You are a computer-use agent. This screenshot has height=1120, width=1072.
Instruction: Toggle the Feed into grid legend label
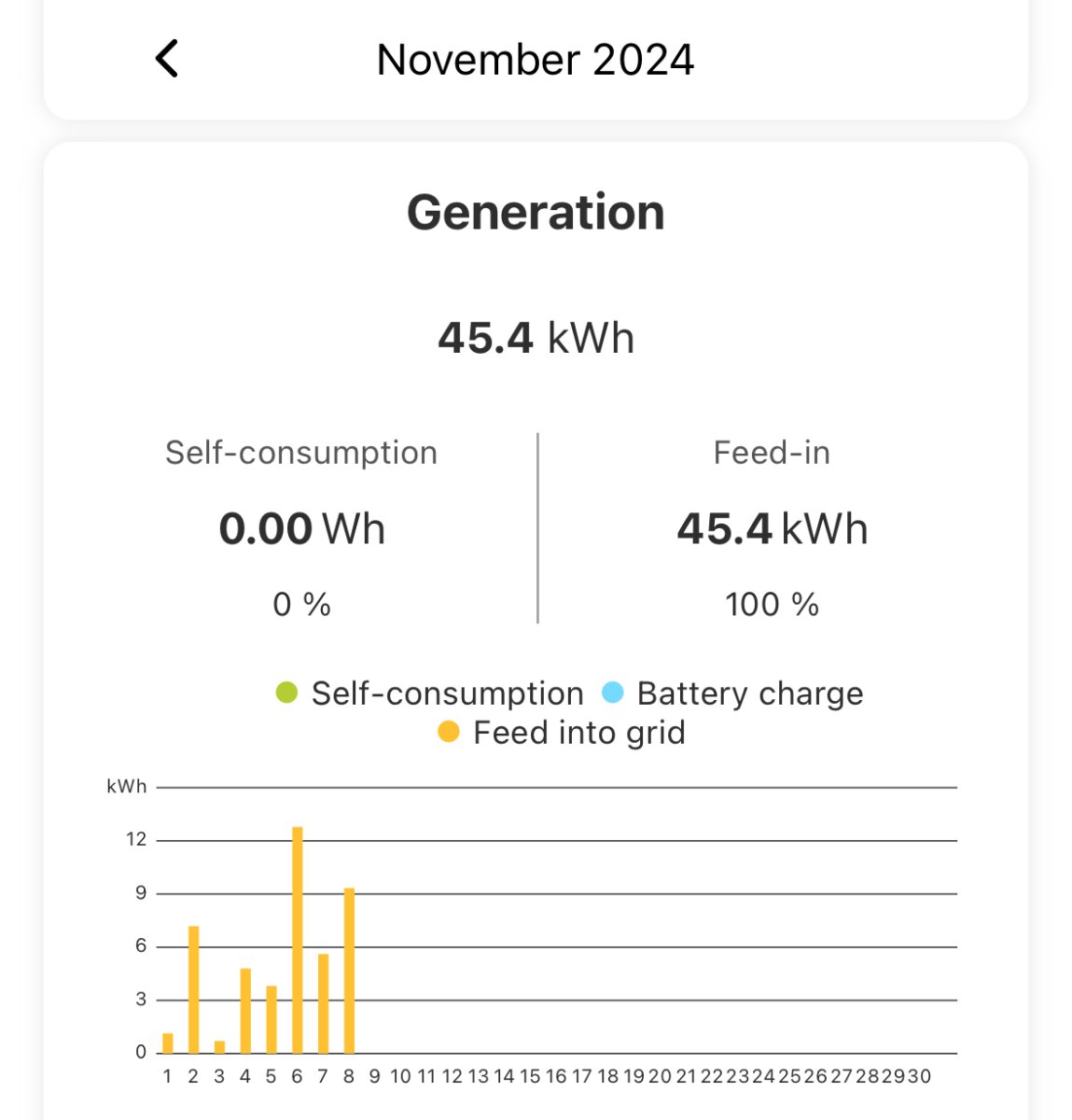[578, 733]
